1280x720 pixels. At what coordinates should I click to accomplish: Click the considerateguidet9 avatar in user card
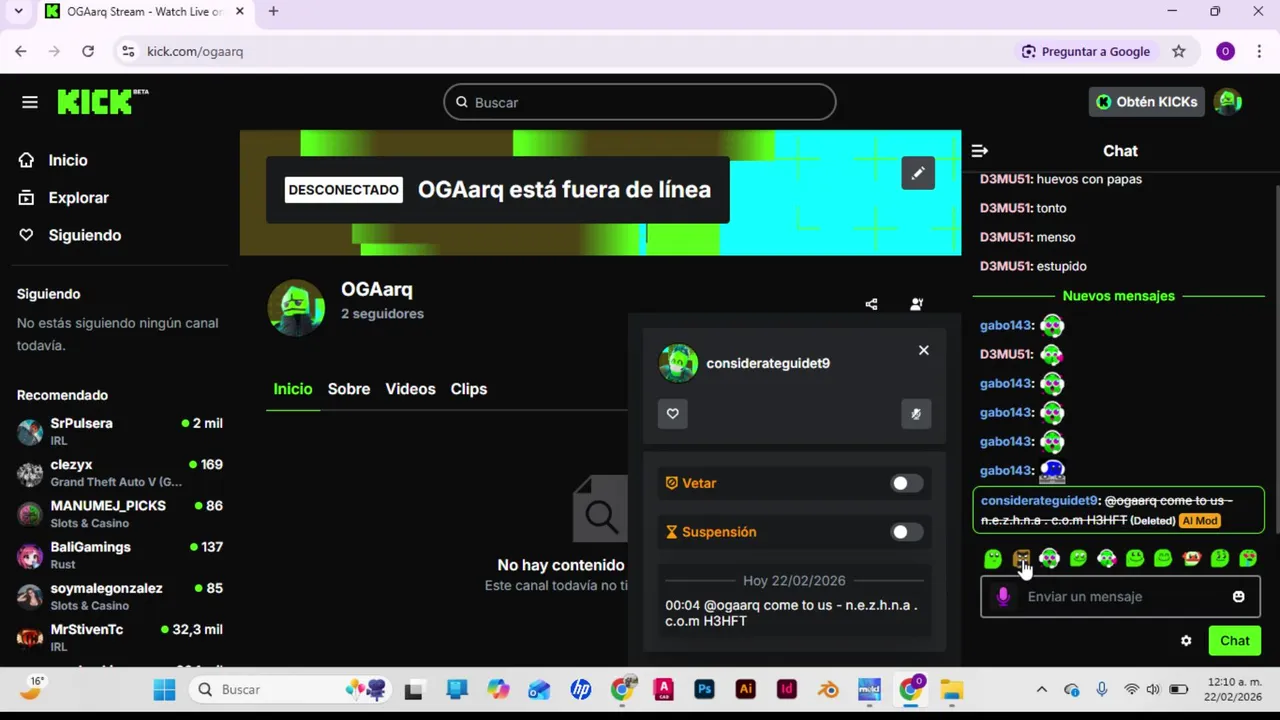678,363
